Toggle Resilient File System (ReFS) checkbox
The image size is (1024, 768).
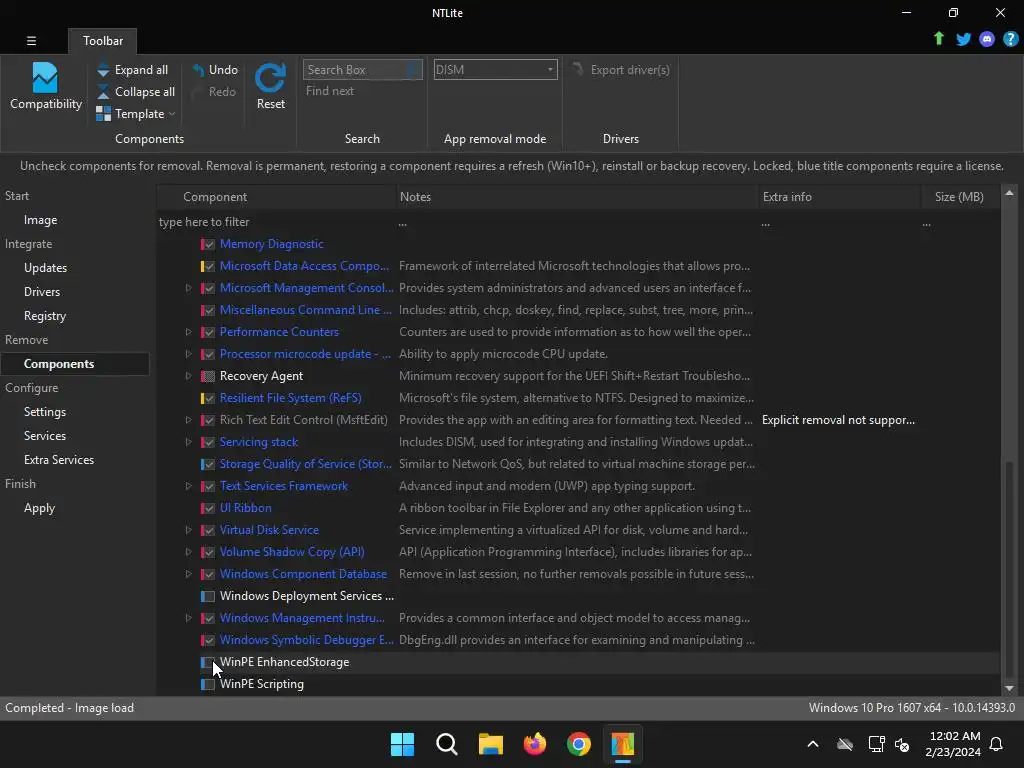tap(208, 398)
